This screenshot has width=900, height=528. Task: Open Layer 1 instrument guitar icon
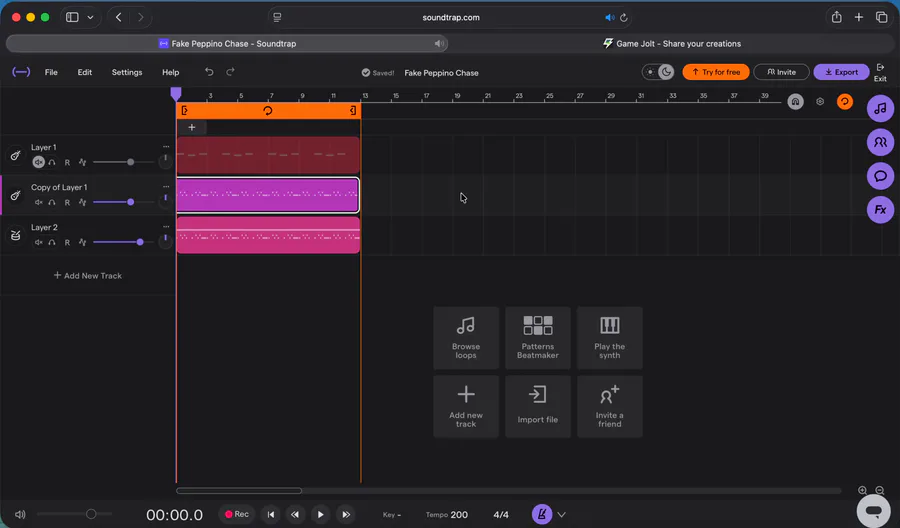(x=15, y=155)
